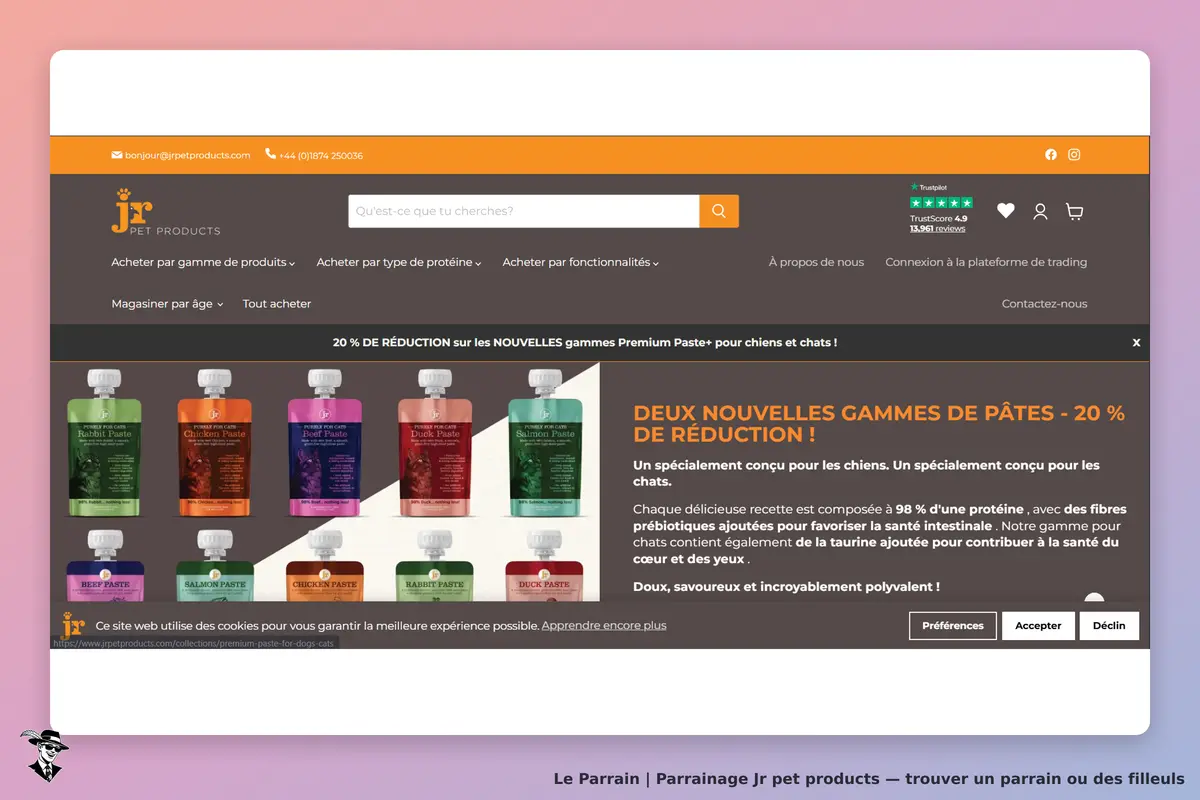Image resolution: width=1200 pixels, height=800 pixels.
Task: Click the Jr logo in cookie banner
Action: pos(73,625)
